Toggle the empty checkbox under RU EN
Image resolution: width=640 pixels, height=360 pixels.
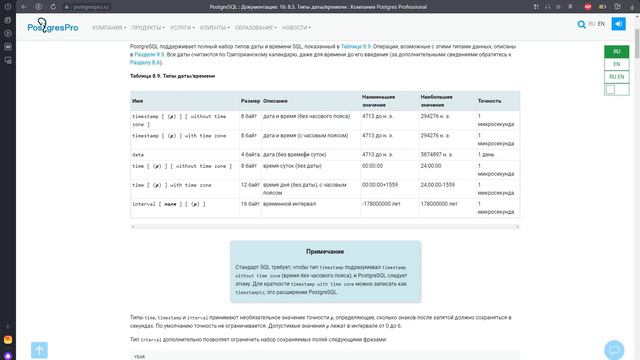[x=611, y=89]
